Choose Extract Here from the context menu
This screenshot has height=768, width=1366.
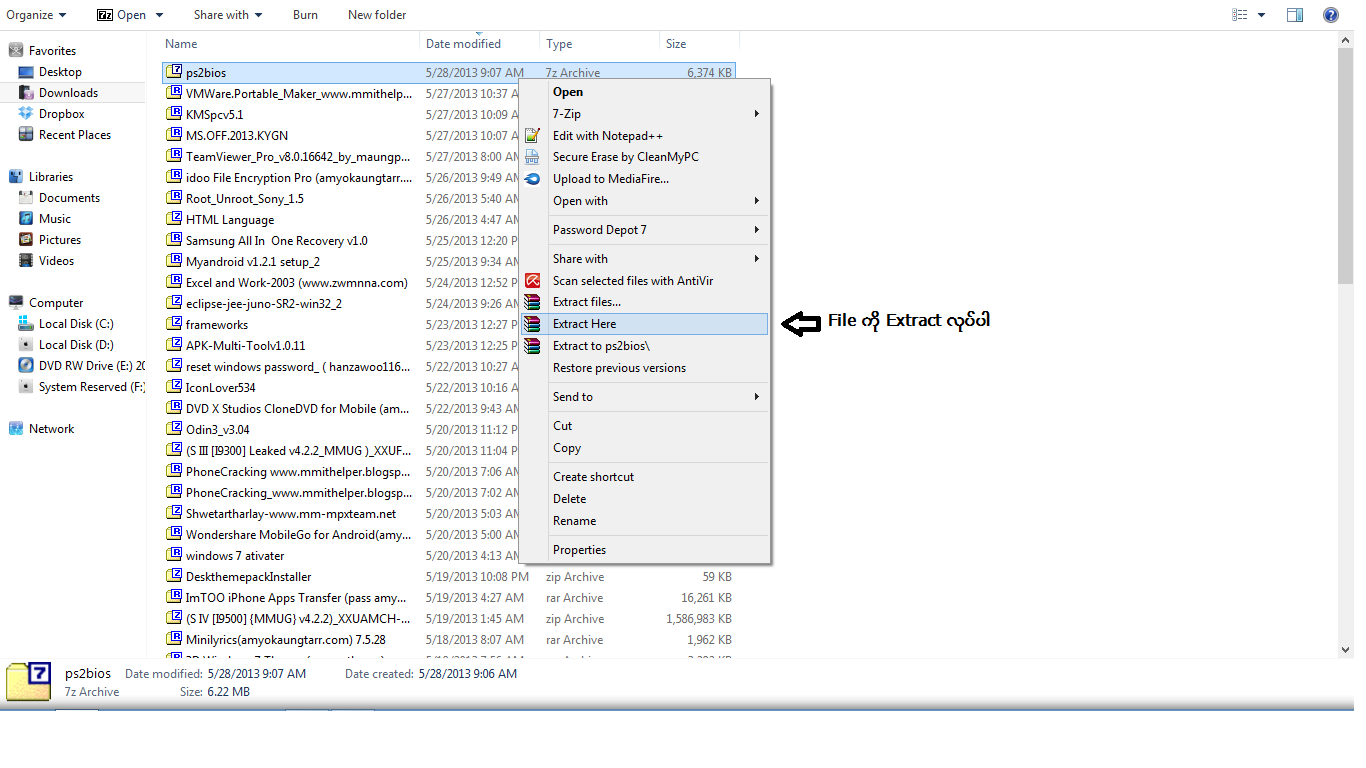645,324
